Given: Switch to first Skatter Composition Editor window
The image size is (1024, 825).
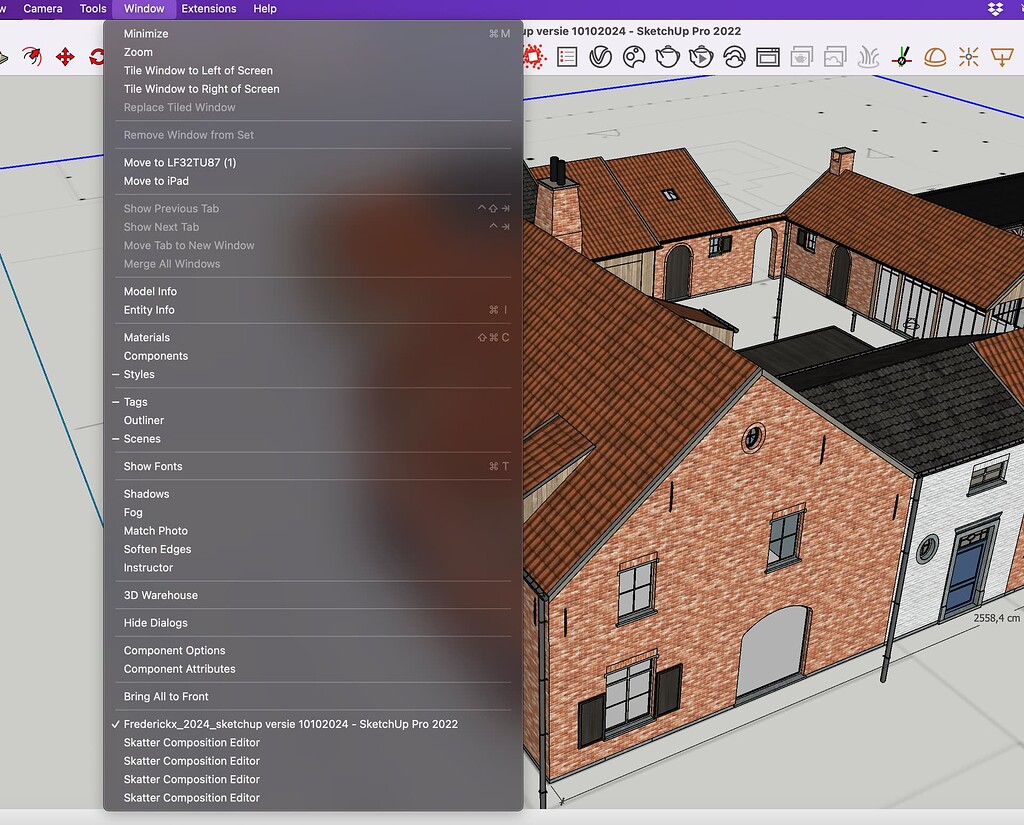Looking at the screenshot, I should click(191, 743).
